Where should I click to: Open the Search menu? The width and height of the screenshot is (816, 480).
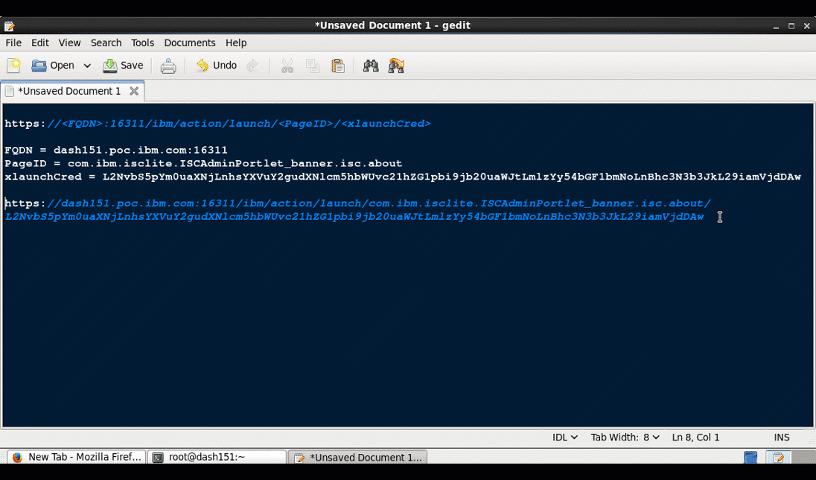pos(106,43)
